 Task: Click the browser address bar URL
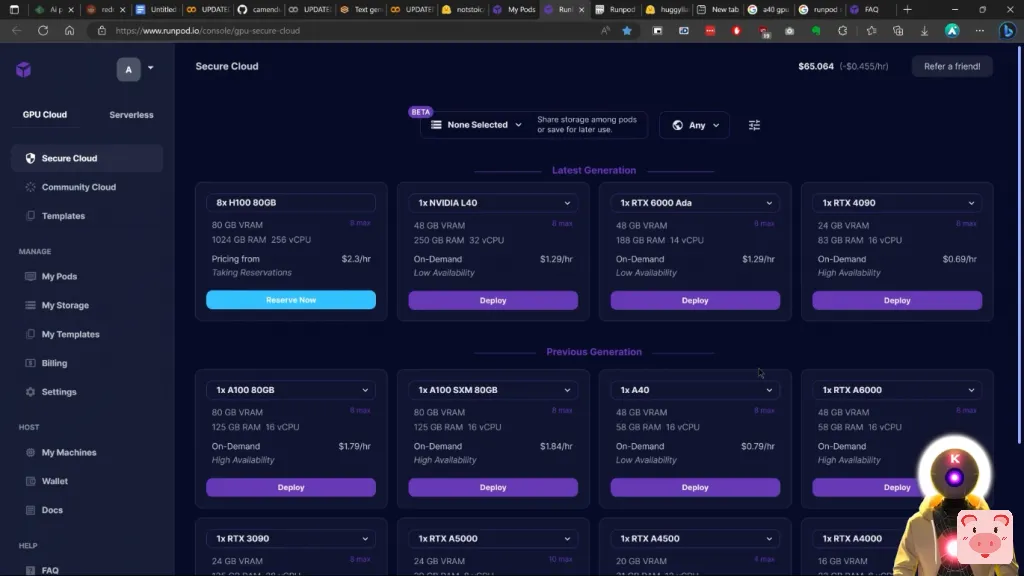[x=208, y=31]
